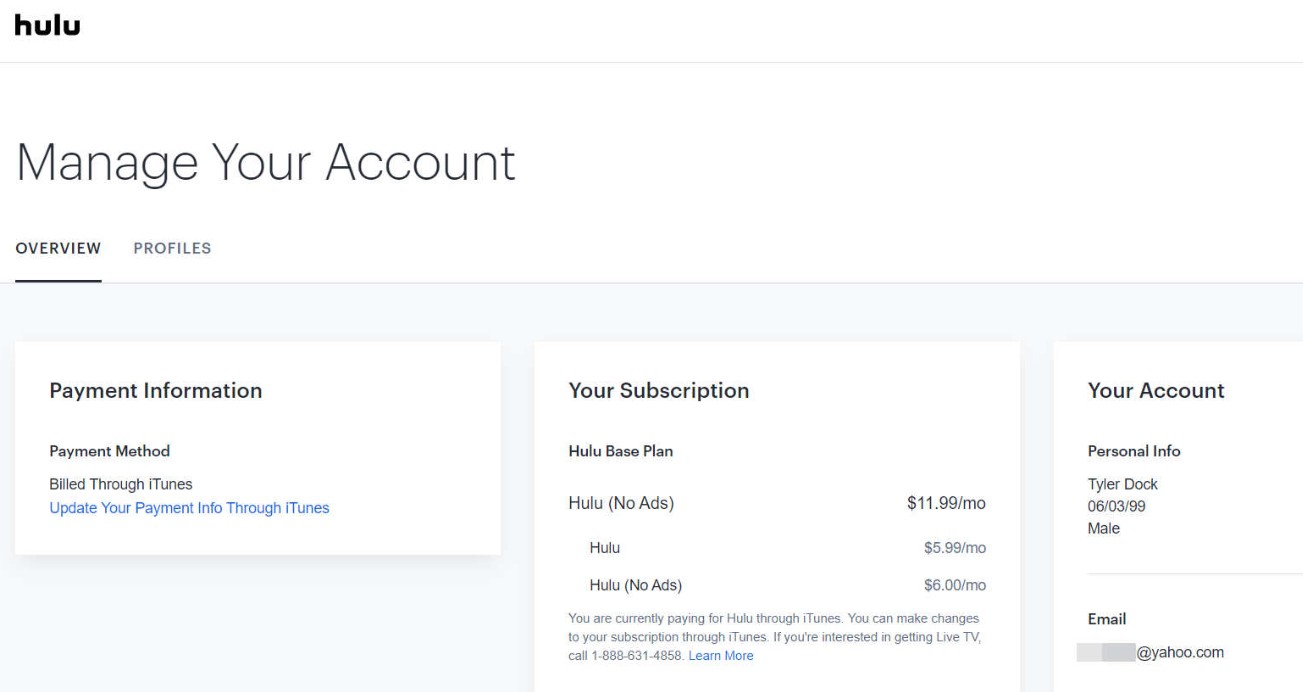Open the Profiles tab
The width and height of the screenshot is (1303, 692).
[172, 248]
